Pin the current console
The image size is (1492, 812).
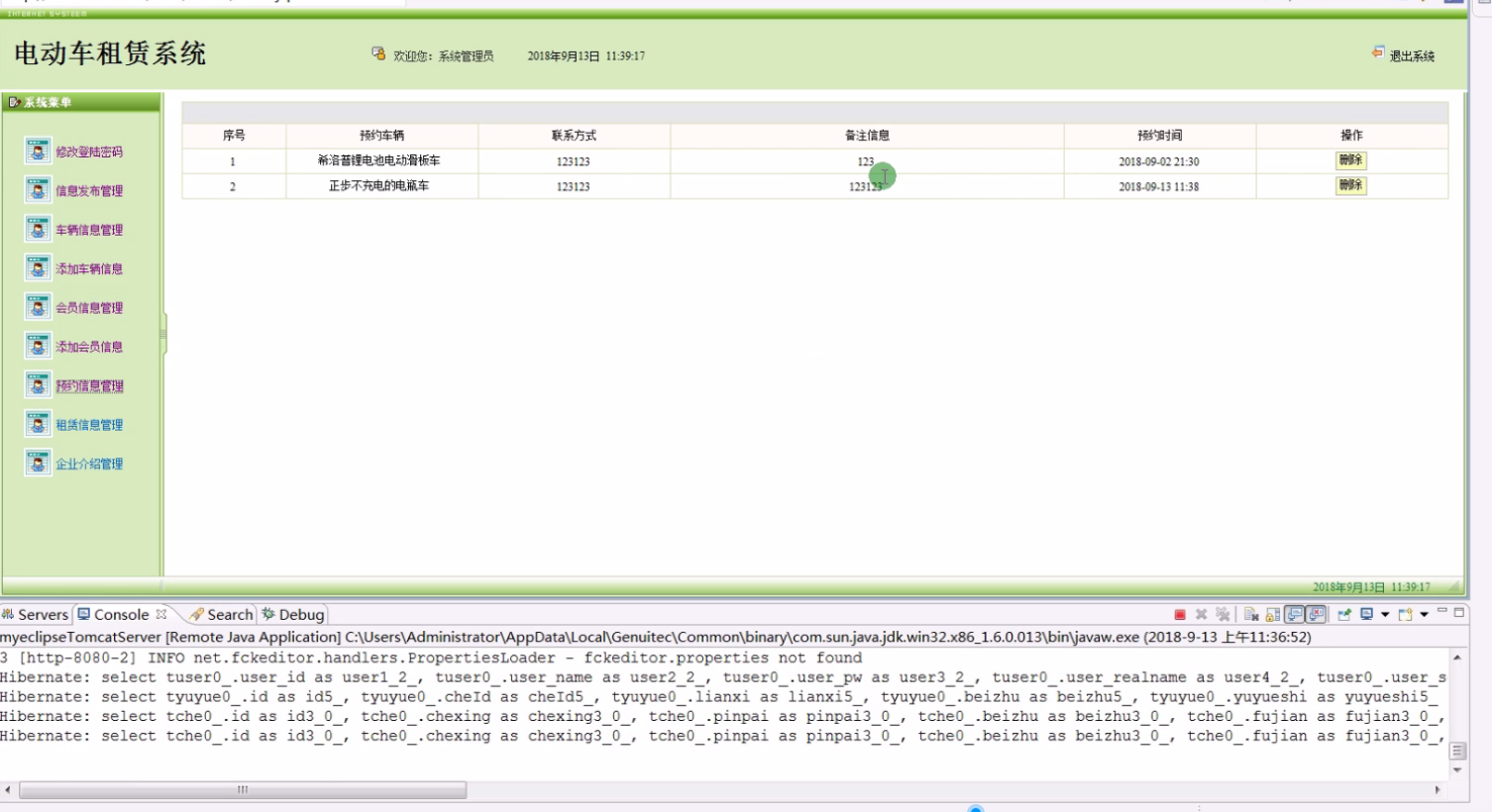click(1344, 615)
